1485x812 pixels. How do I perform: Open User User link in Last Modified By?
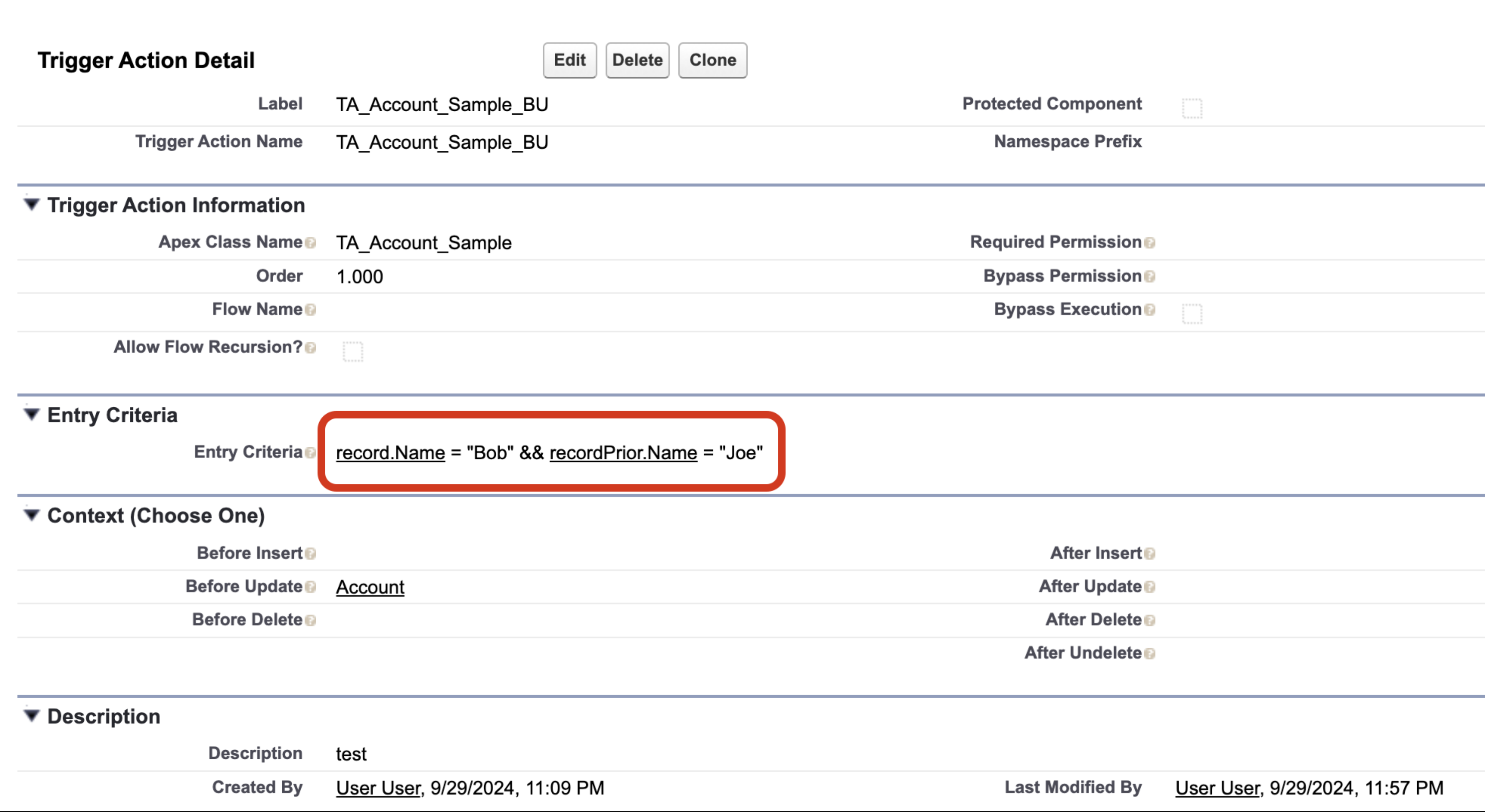point(1217,788)
